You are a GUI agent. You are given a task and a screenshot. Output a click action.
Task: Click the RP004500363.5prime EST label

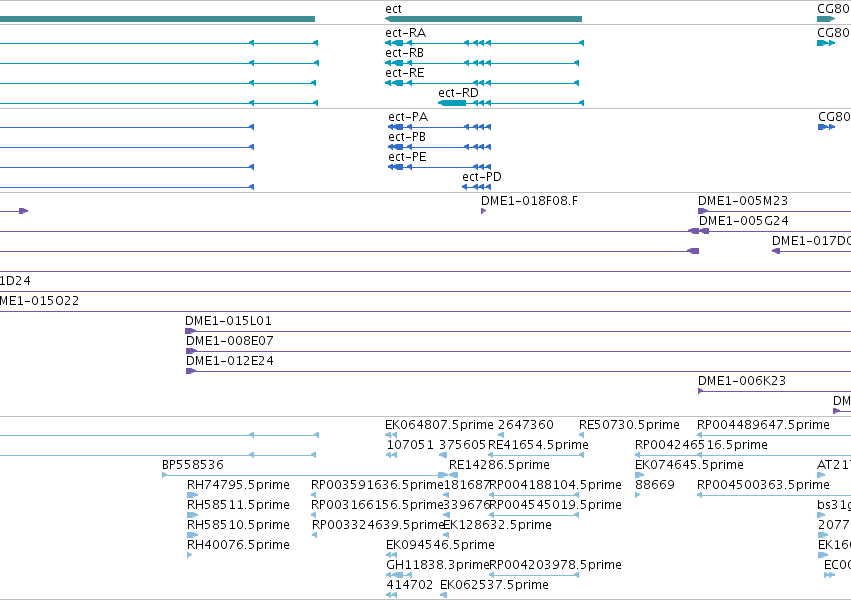pyautogui.click(x=764, y=485)
